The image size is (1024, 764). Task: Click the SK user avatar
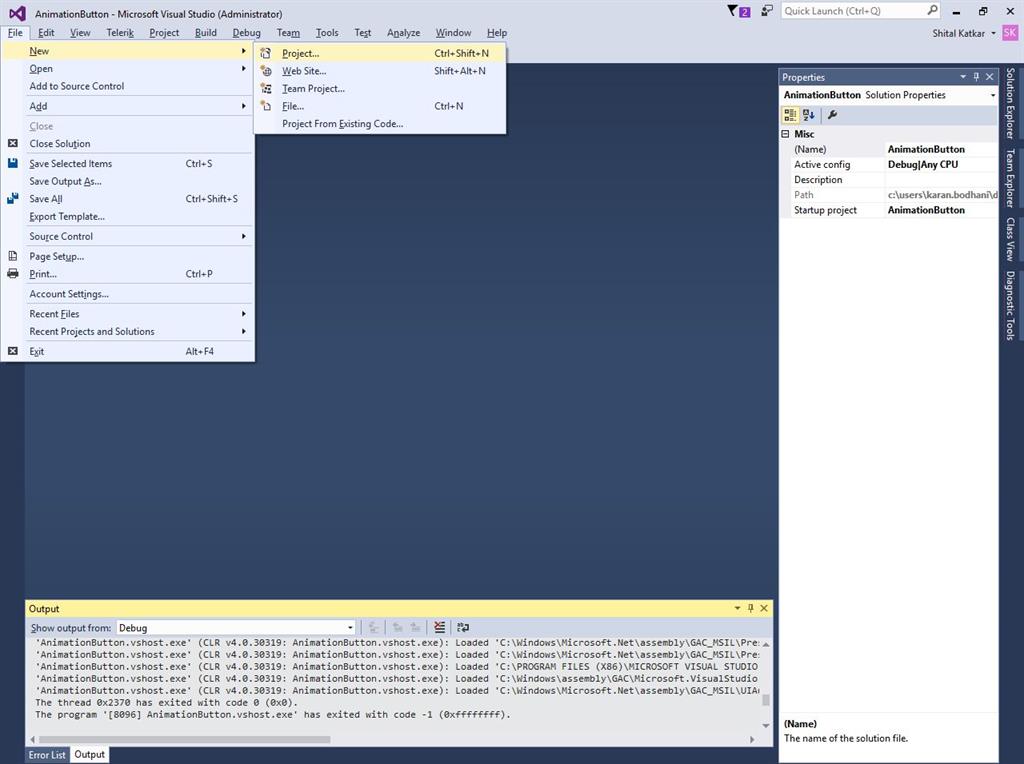pos(1009,33)
